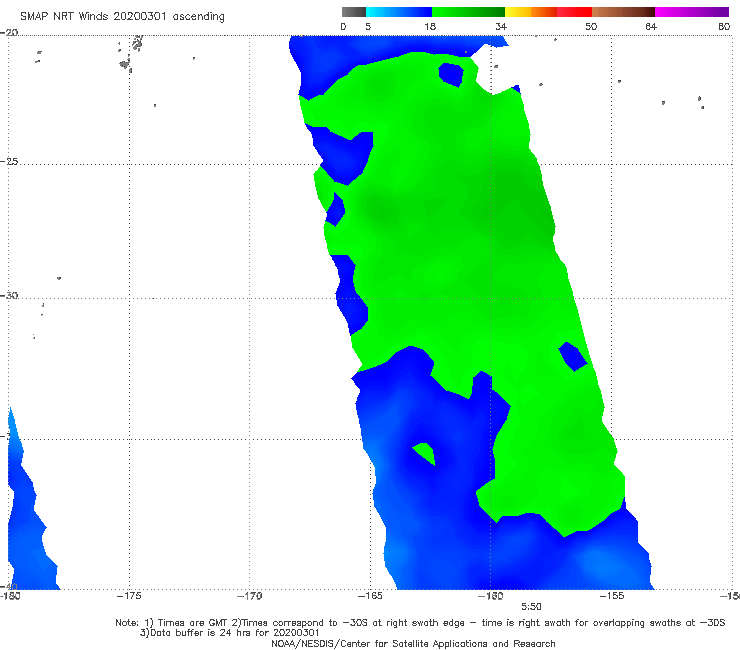The image size is (740, 650).
Task: Click the 'NOAA/NESDIS/Center for Satellite Applications and Research' credit
Action: coord(413,644)
